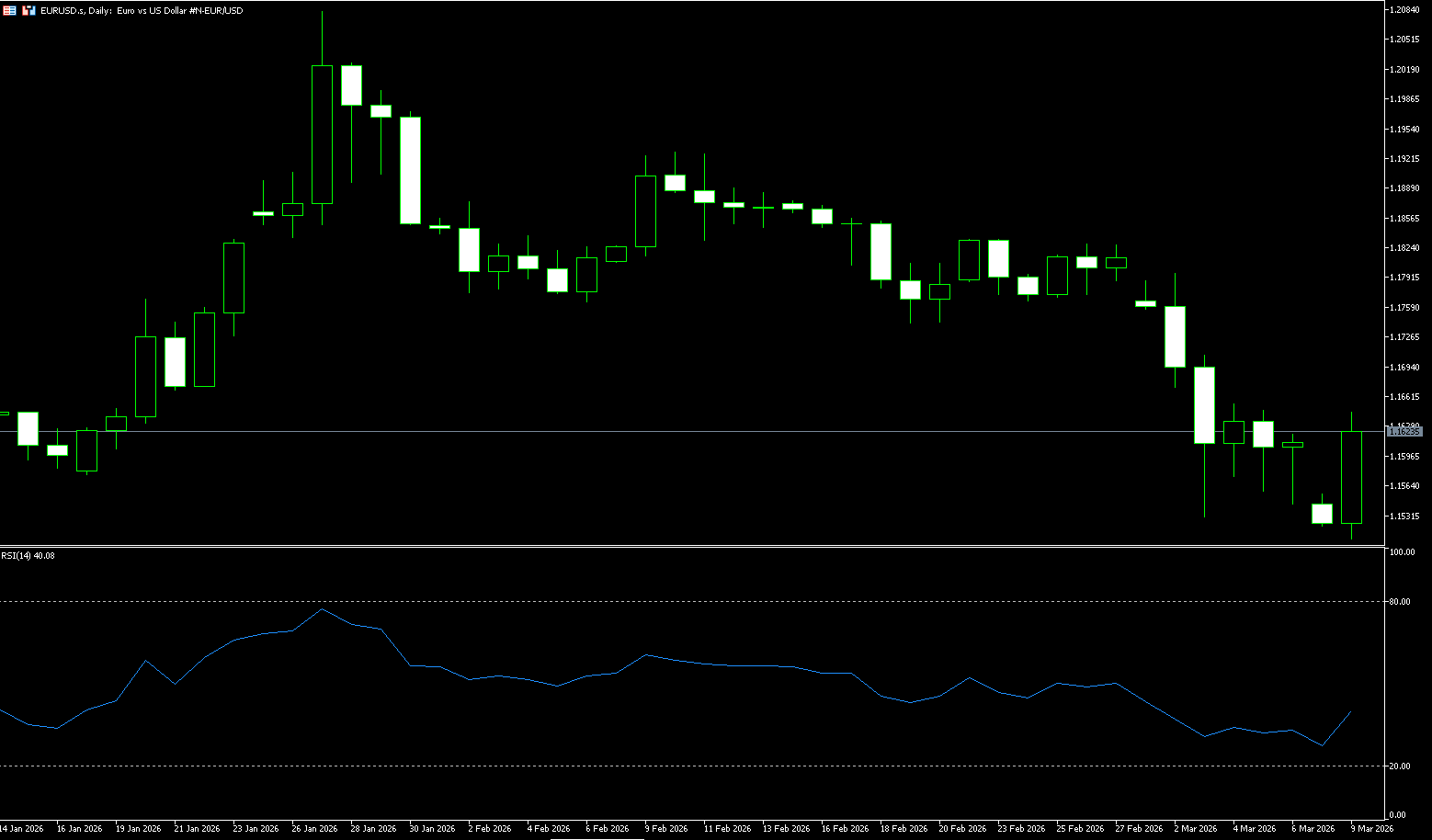The image size is (1432, 840).
Task: Click the red-and-blue trade panel icon beside the symbol
Action: point(28,10)
